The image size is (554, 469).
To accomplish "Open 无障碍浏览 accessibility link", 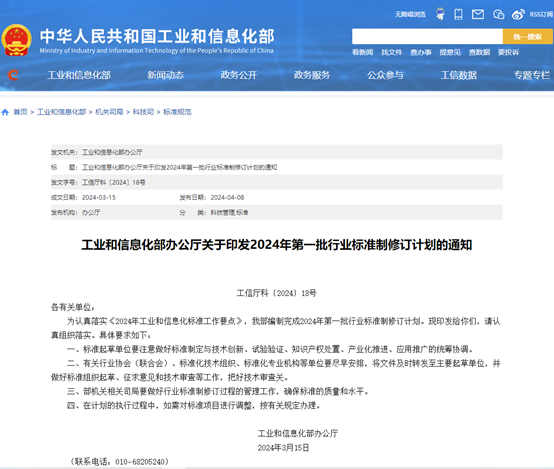I will (x=410, y=14).
